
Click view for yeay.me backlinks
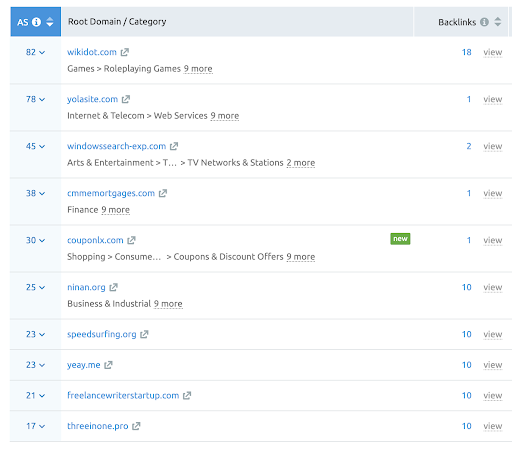pos(493,365)
